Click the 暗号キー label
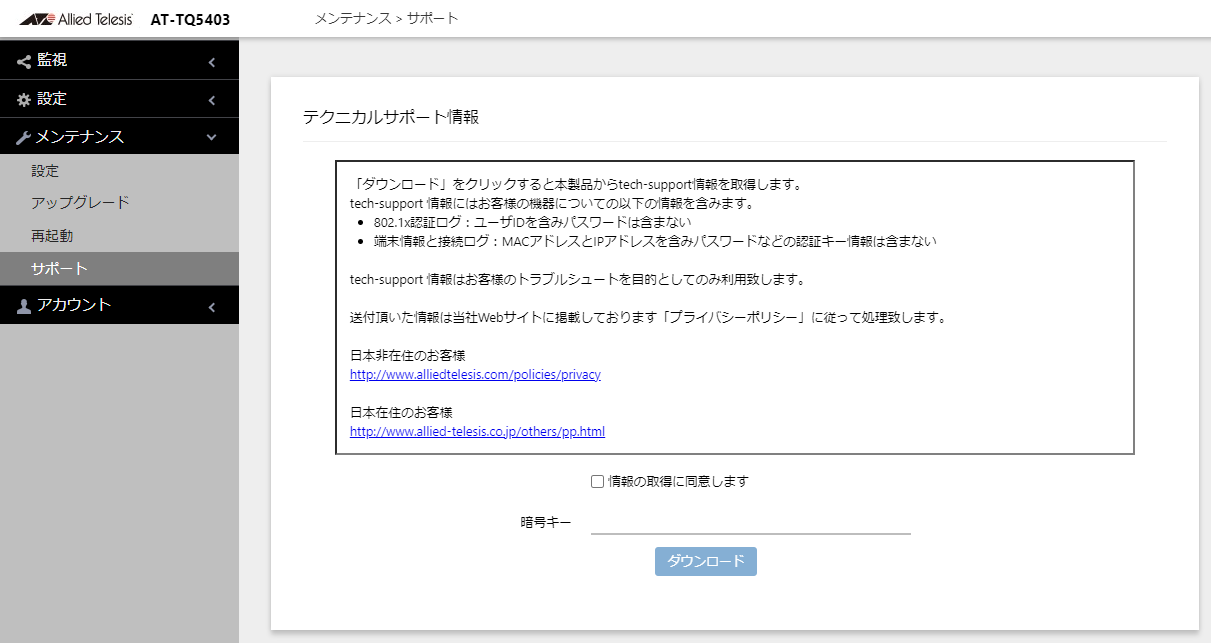The width and height of the screenshot is (1211, 643). tap(546, 522)
